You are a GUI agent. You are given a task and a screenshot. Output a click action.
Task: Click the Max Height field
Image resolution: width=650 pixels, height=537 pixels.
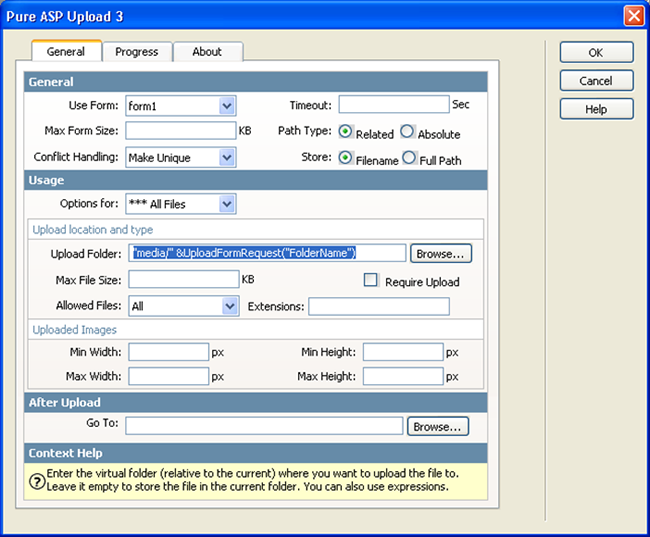coord(403,376)
